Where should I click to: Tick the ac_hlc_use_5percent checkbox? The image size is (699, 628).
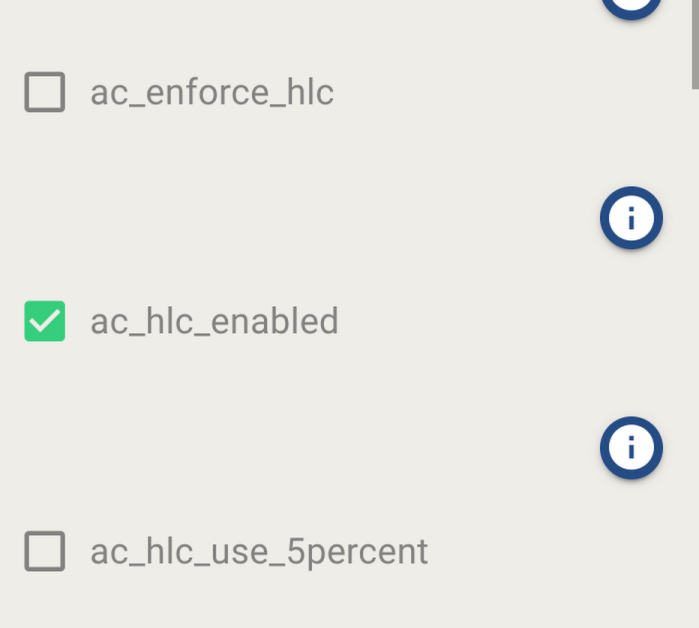coord(45,551)
